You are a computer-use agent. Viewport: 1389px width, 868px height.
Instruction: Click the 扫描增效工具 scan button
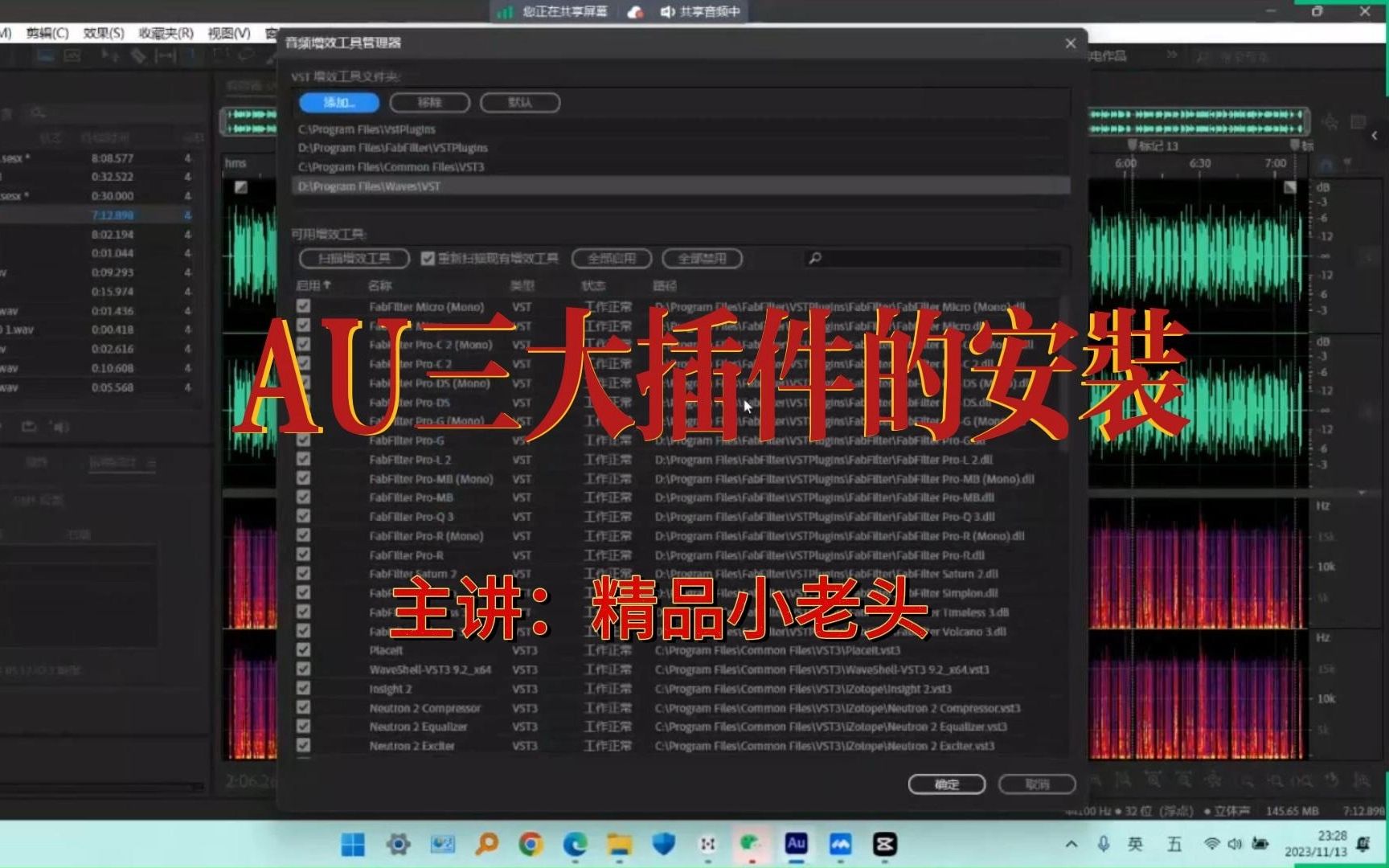pos(354,258)
